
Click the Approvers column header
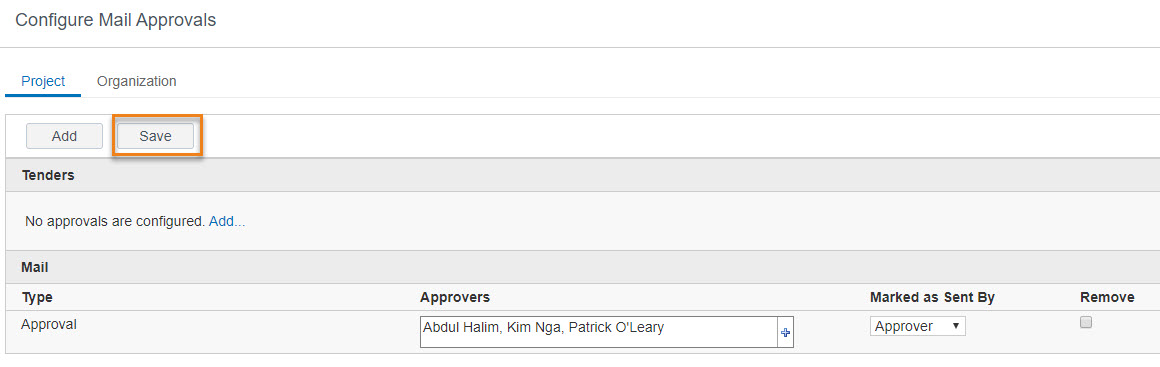[x=455, y=297]
